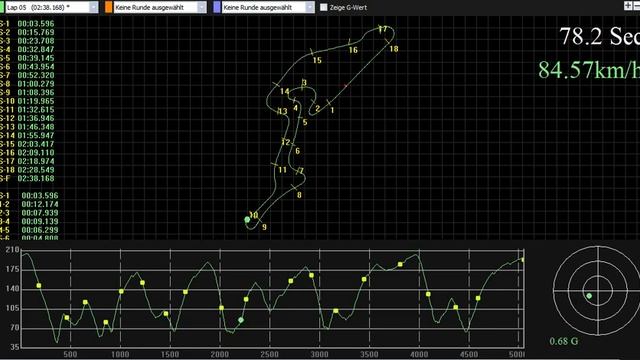Click sector time S-18 02:28.549
640x360 pixels.
point(27,170)
